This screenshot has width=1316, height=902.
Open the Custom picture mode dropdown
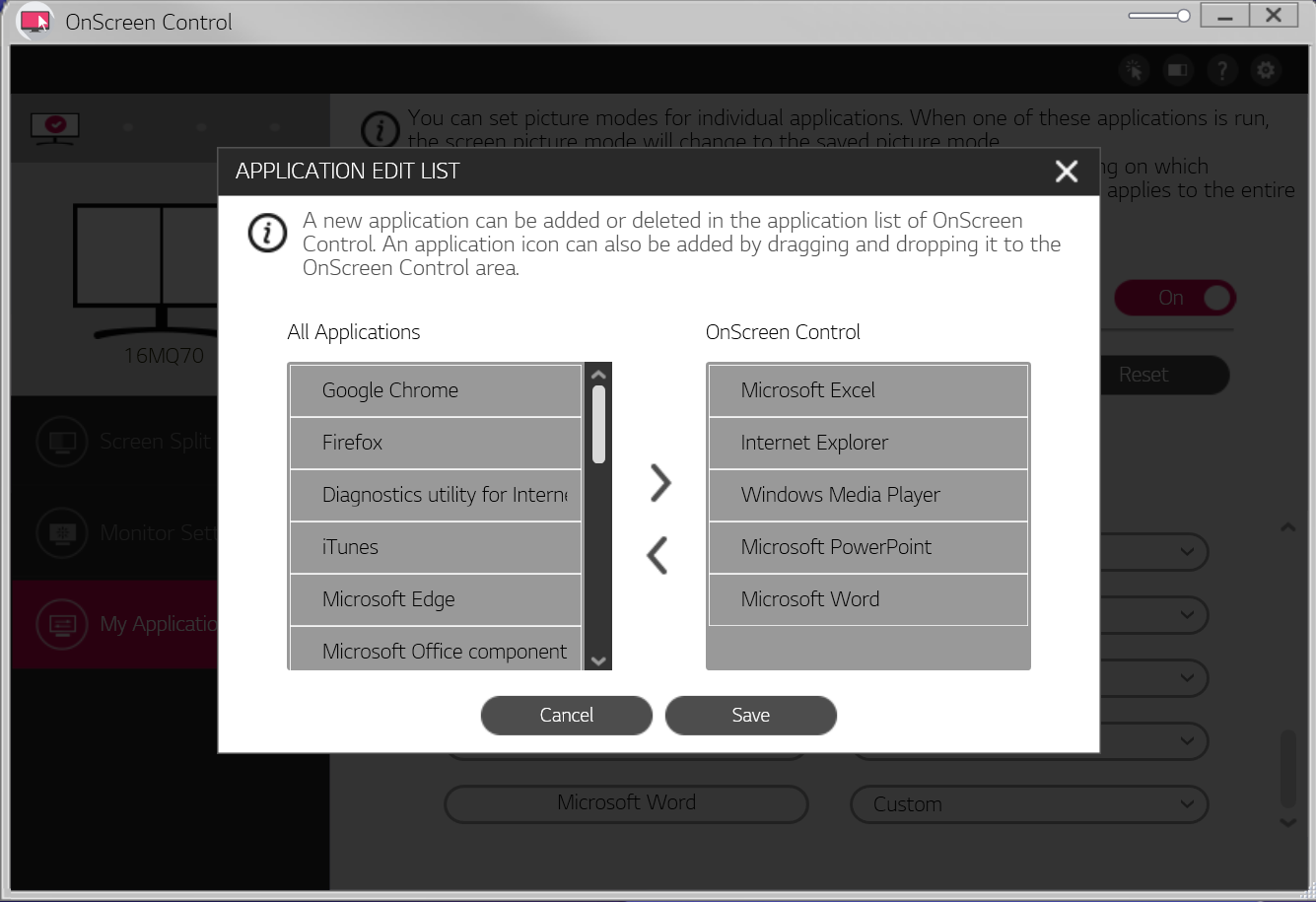[1028, 804]
